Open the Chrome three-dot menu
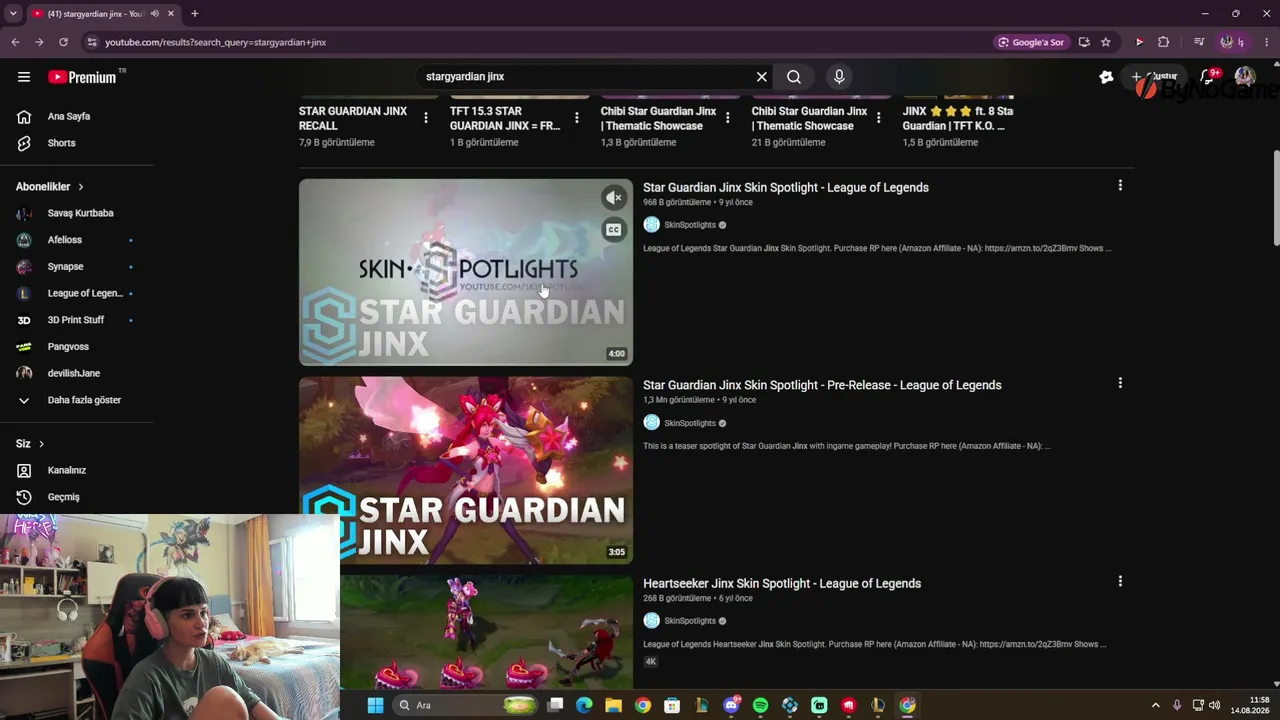This screenshot has width=1280, height=720. pos(1267,42)
